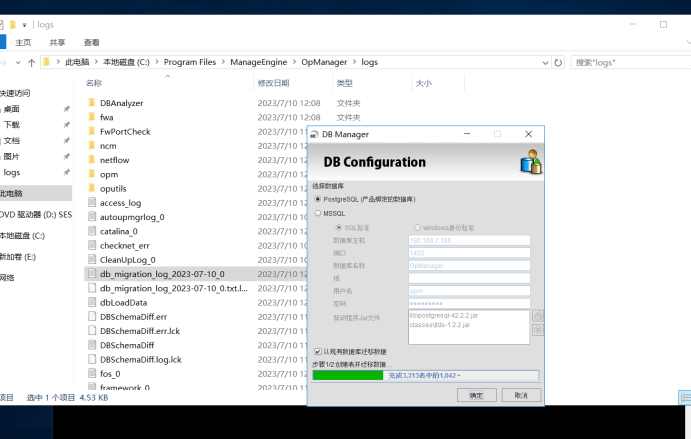Select file db_migration_log_2023-07-10_0
The image size is (691, 439).
pyautogui.click(x=162, y=274)
